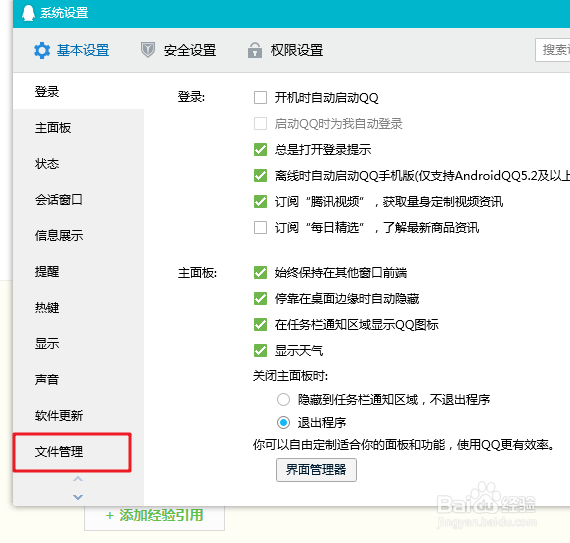
Task: Click disabled 启动QQ时为我自动登录 checkbox
Action: [260, 124]
